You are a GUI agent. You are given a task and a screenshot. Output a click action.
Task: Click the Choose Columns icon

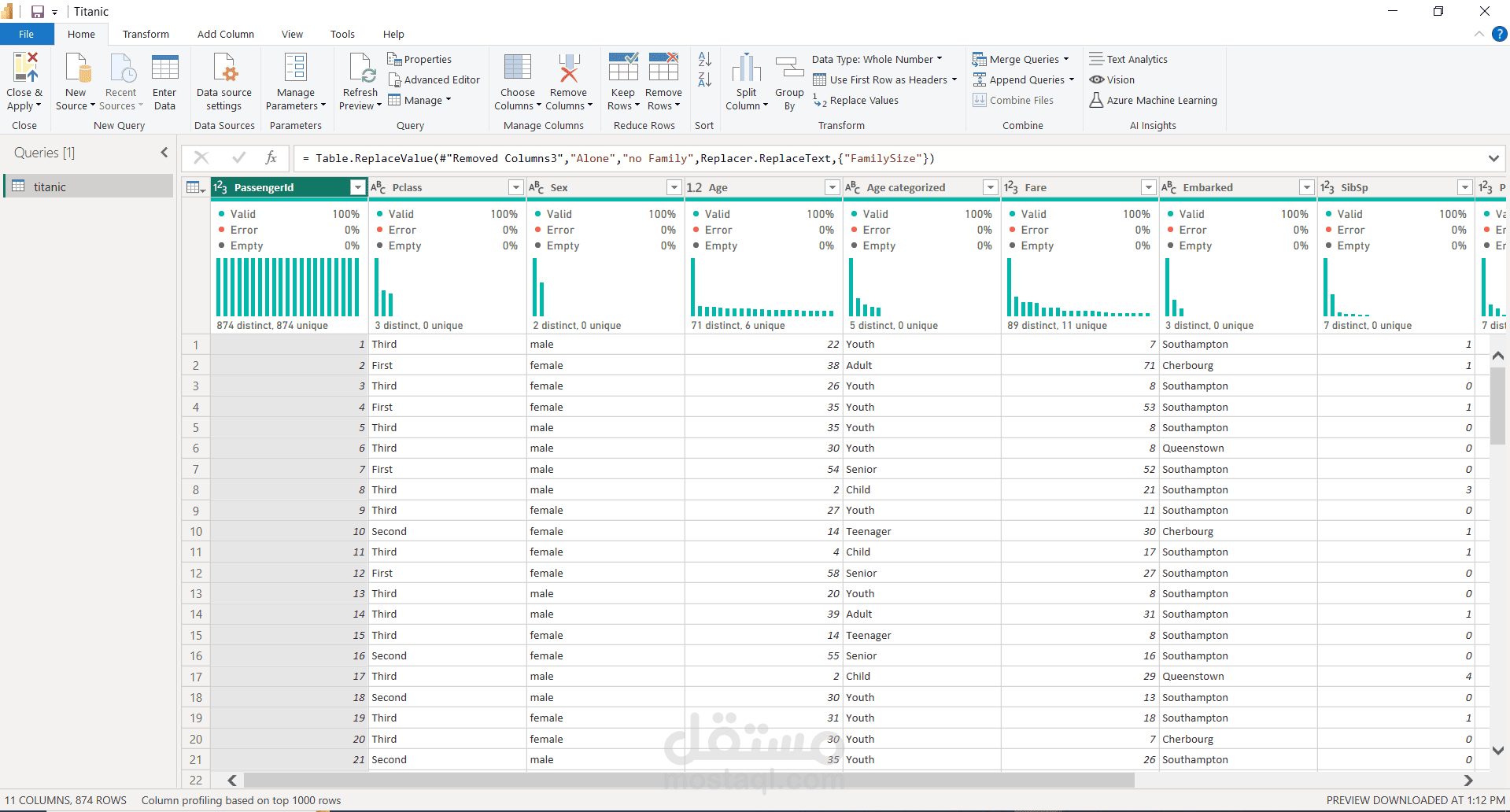518,68
